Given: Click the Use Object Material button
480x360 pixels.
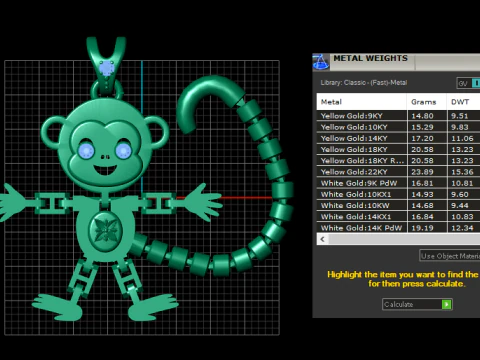Looking at the screenshot, I should click(x=450, y=256).
